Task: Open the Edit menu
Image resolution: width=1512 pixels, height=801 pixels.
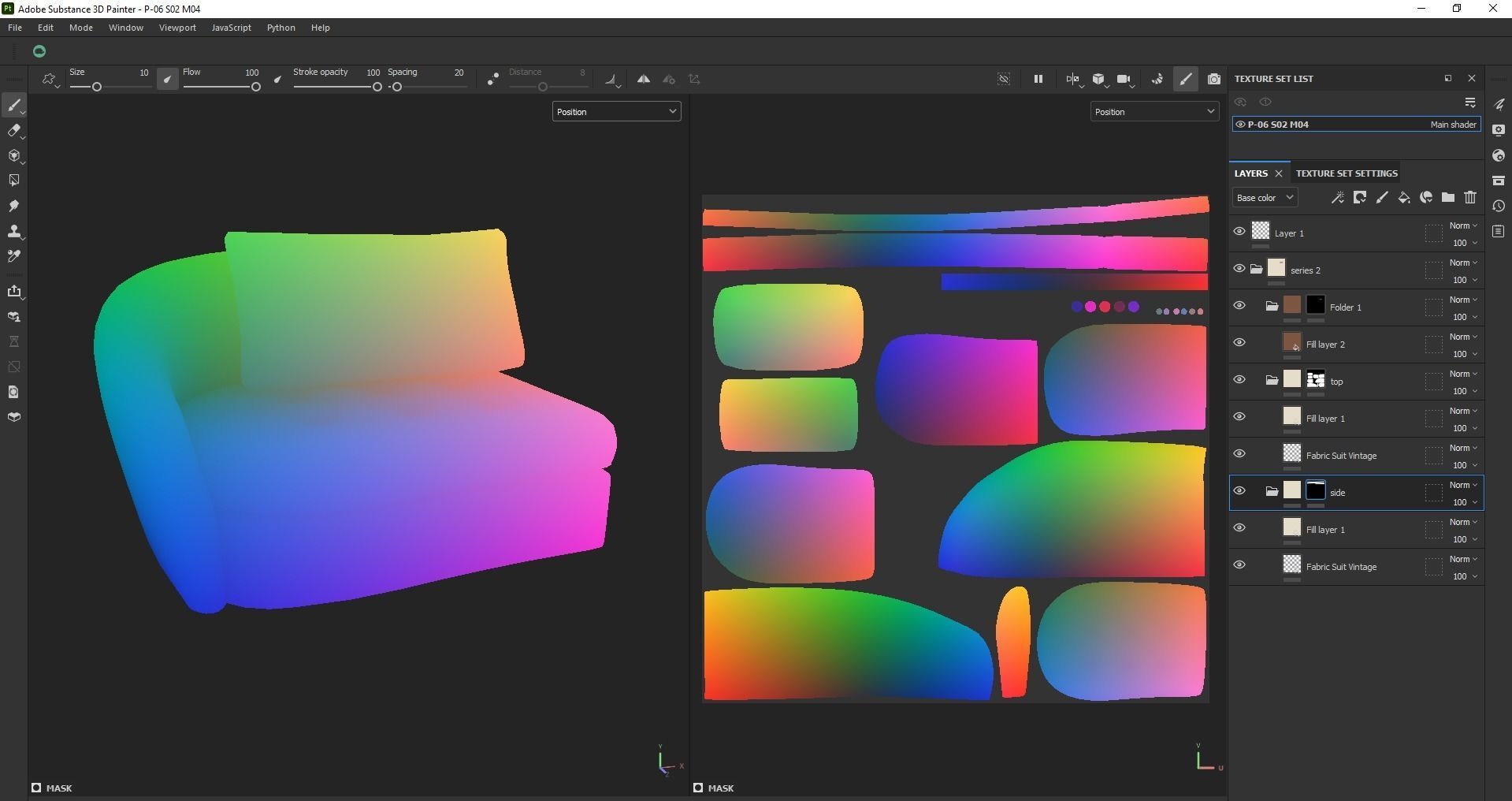Action: coord(46,28)
